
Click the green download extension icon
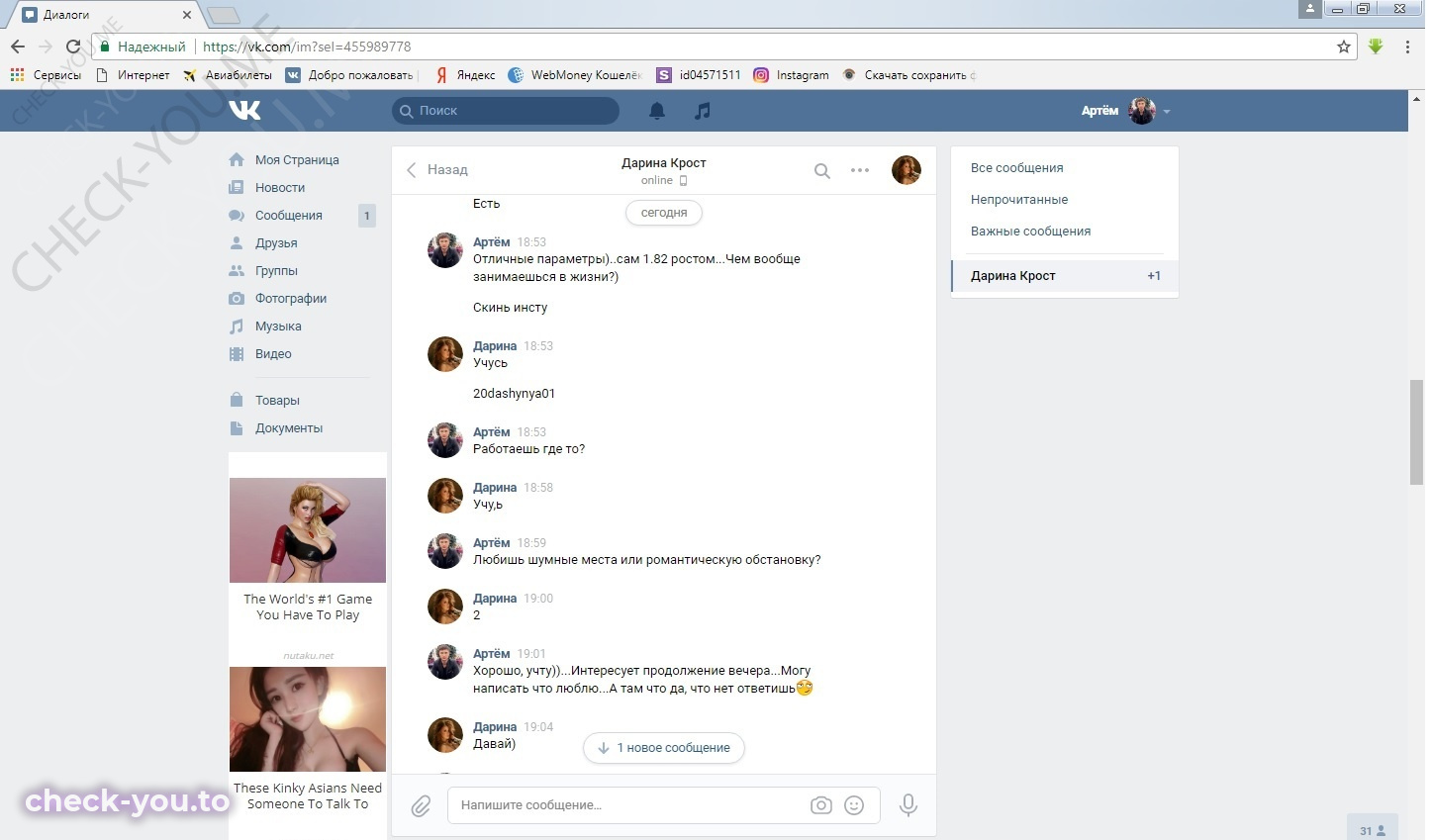[x=1376, y=47]
